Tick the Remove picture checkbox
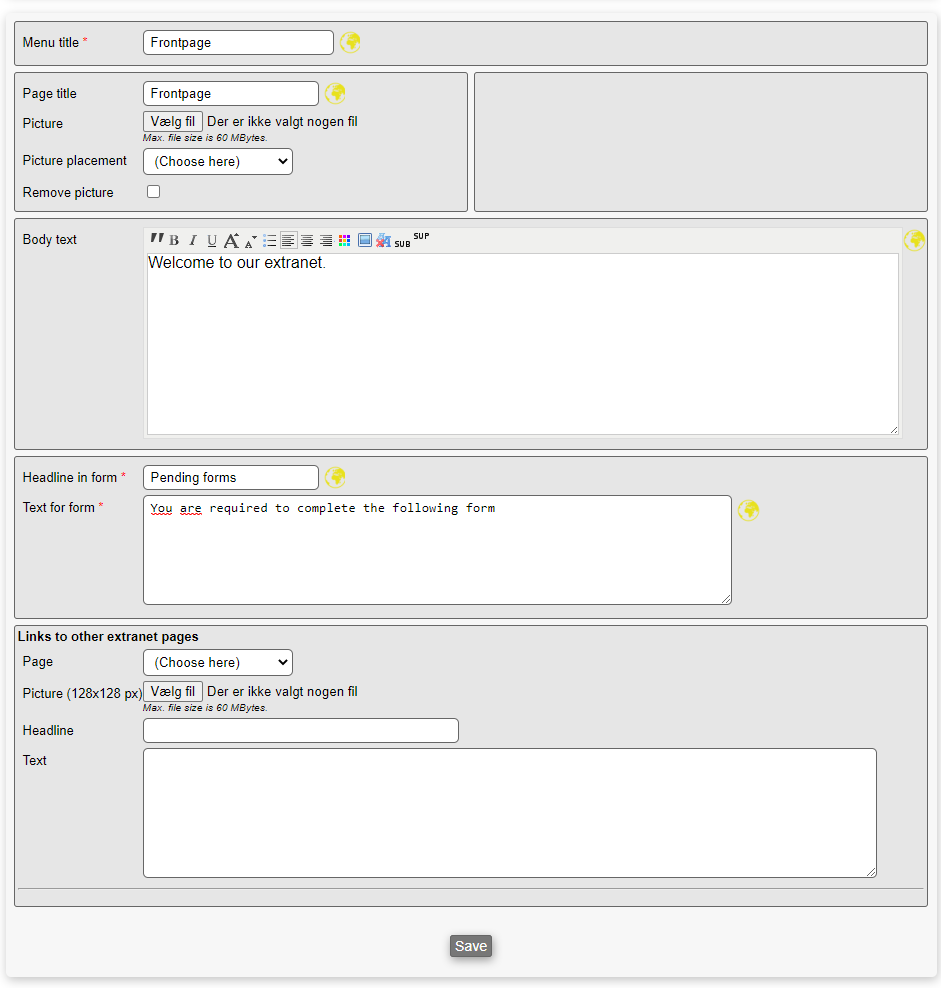Image resolution: width=941 pixels, height=988 pixels. [x=153, y=192]
